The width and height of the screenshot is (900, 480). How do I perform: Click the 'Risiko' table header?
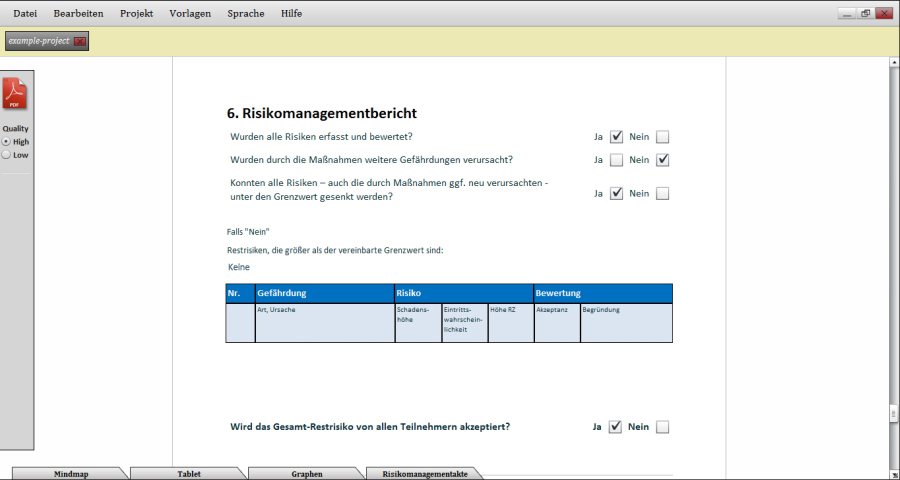point(464,293)
